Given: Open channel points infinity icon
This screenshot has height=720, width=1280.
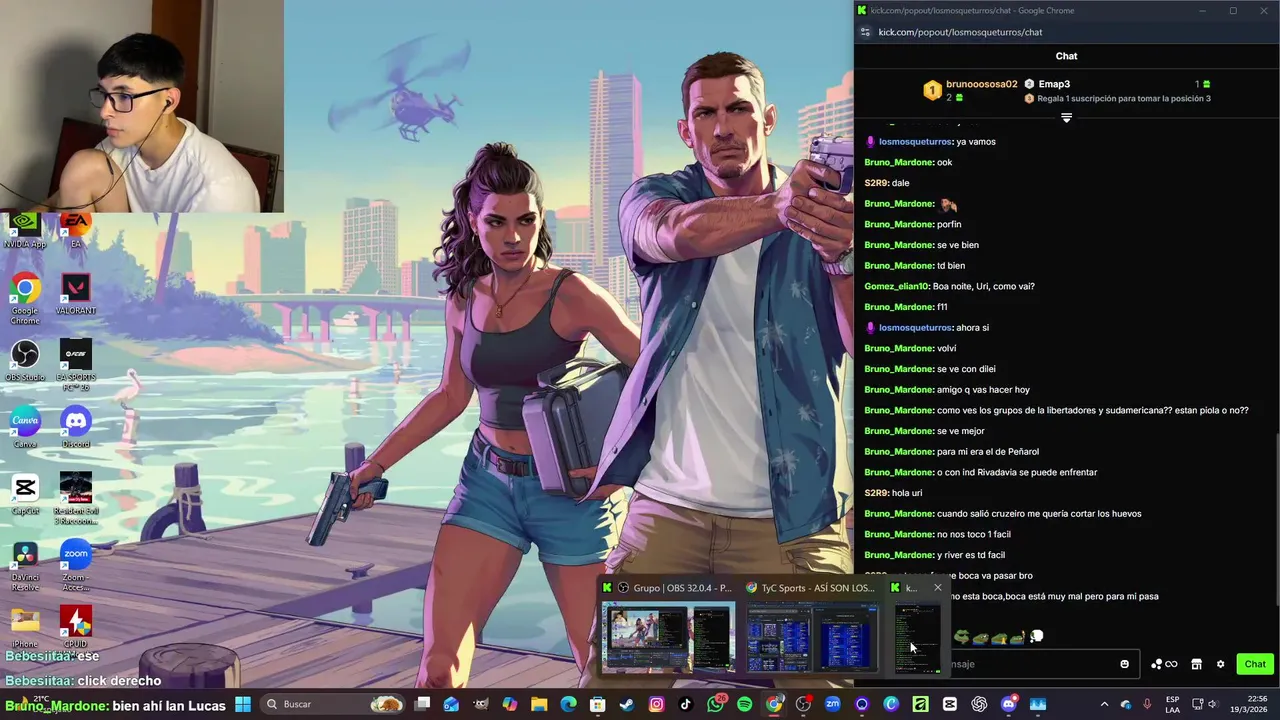Looking at the screenshot, I should (1164, 664).
